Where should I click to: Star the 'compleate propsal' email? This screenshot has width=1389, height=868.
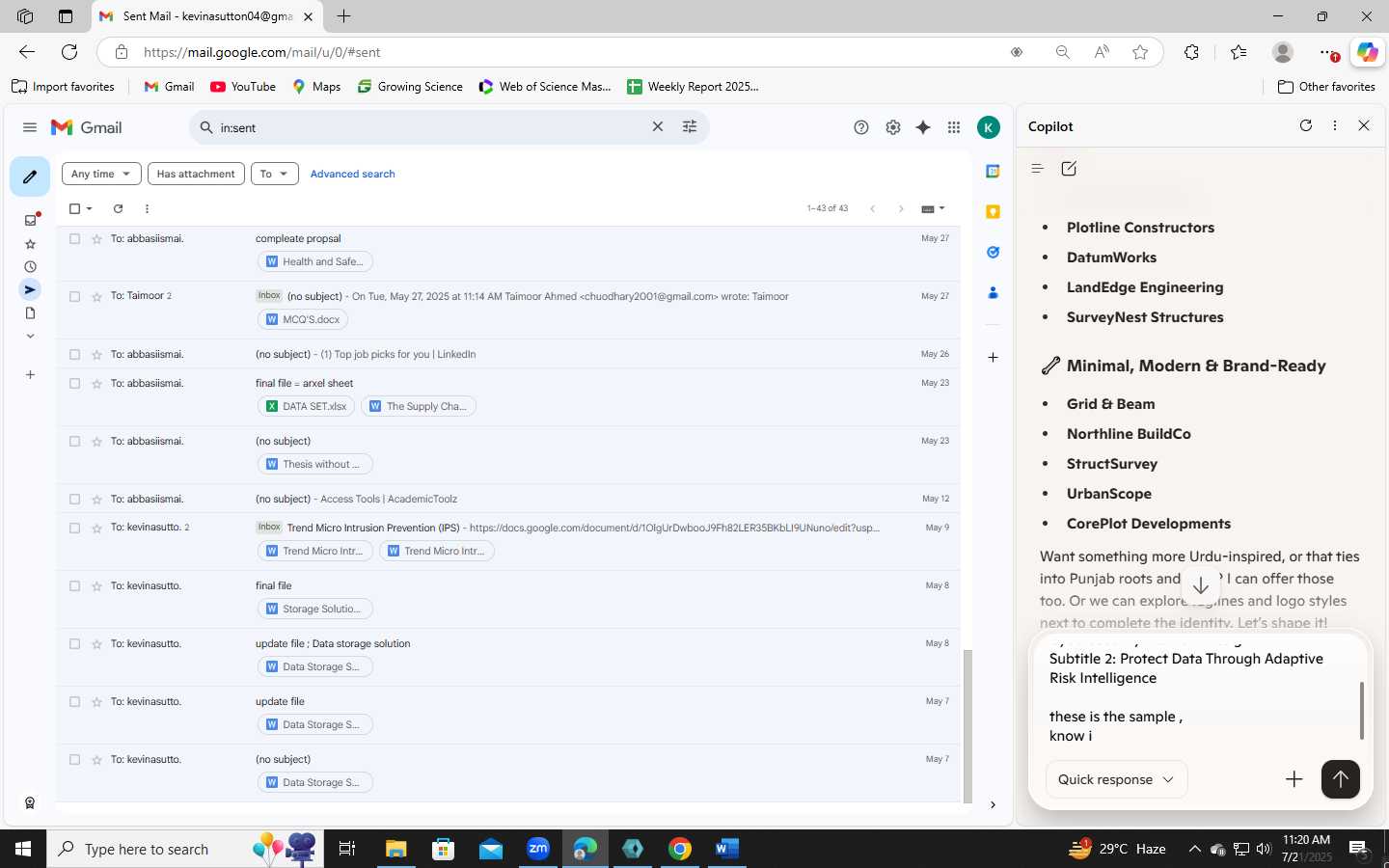pos(96,238)
